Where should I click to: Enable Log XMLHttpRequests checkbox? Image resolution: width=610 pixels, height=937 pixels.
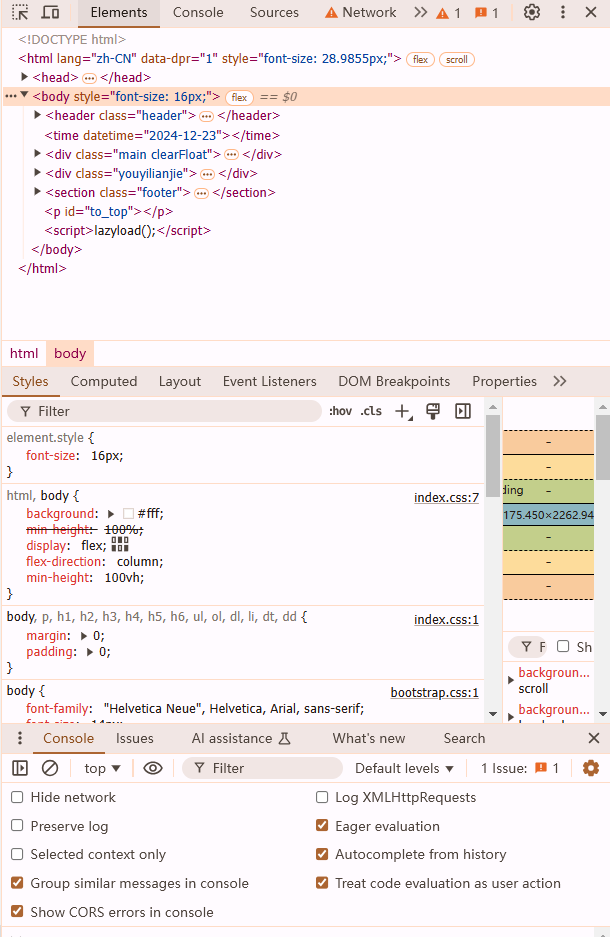click(x=322, y=797)
